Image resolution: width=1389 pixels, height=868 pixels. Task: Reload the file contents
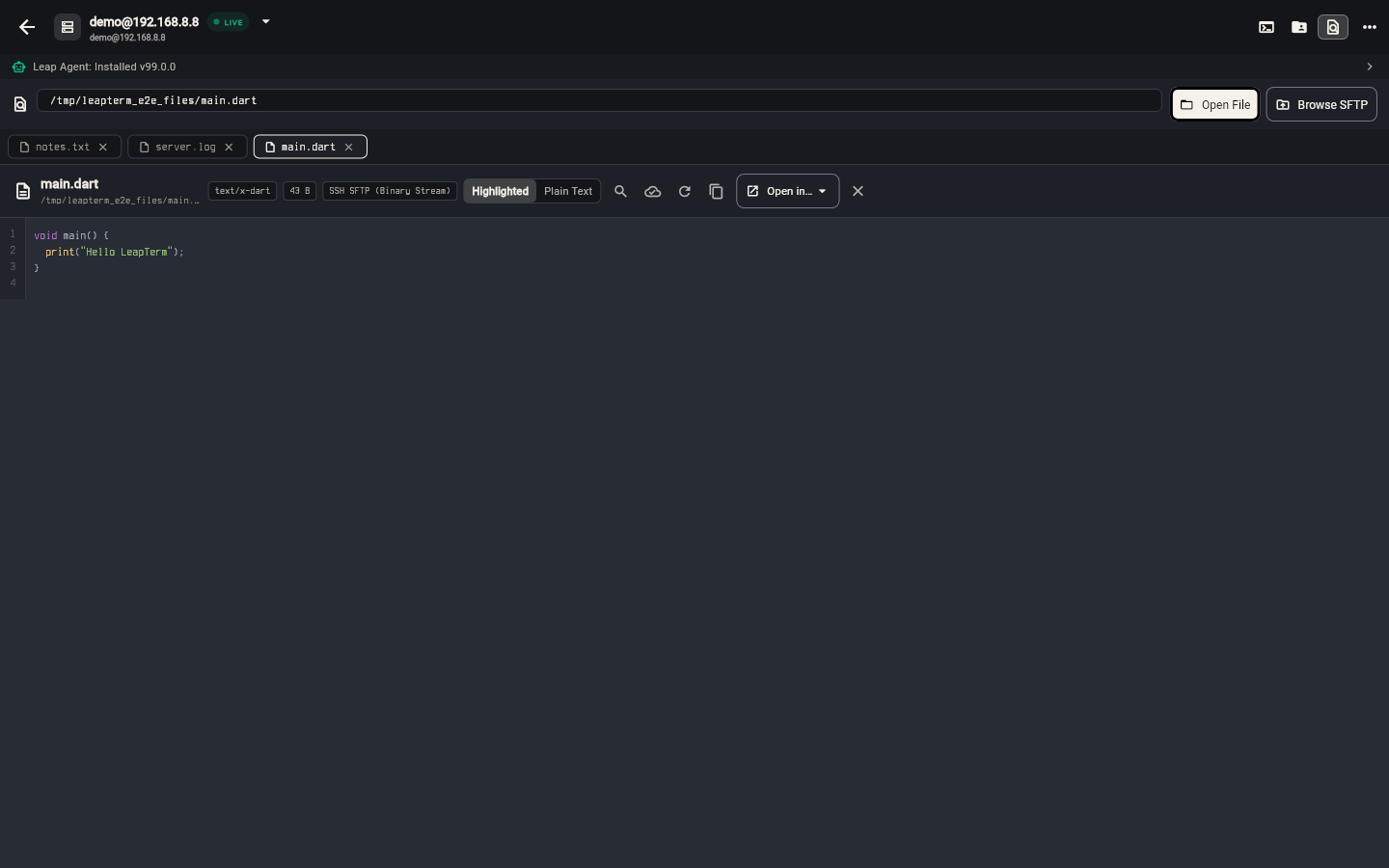tap(685, 191)
